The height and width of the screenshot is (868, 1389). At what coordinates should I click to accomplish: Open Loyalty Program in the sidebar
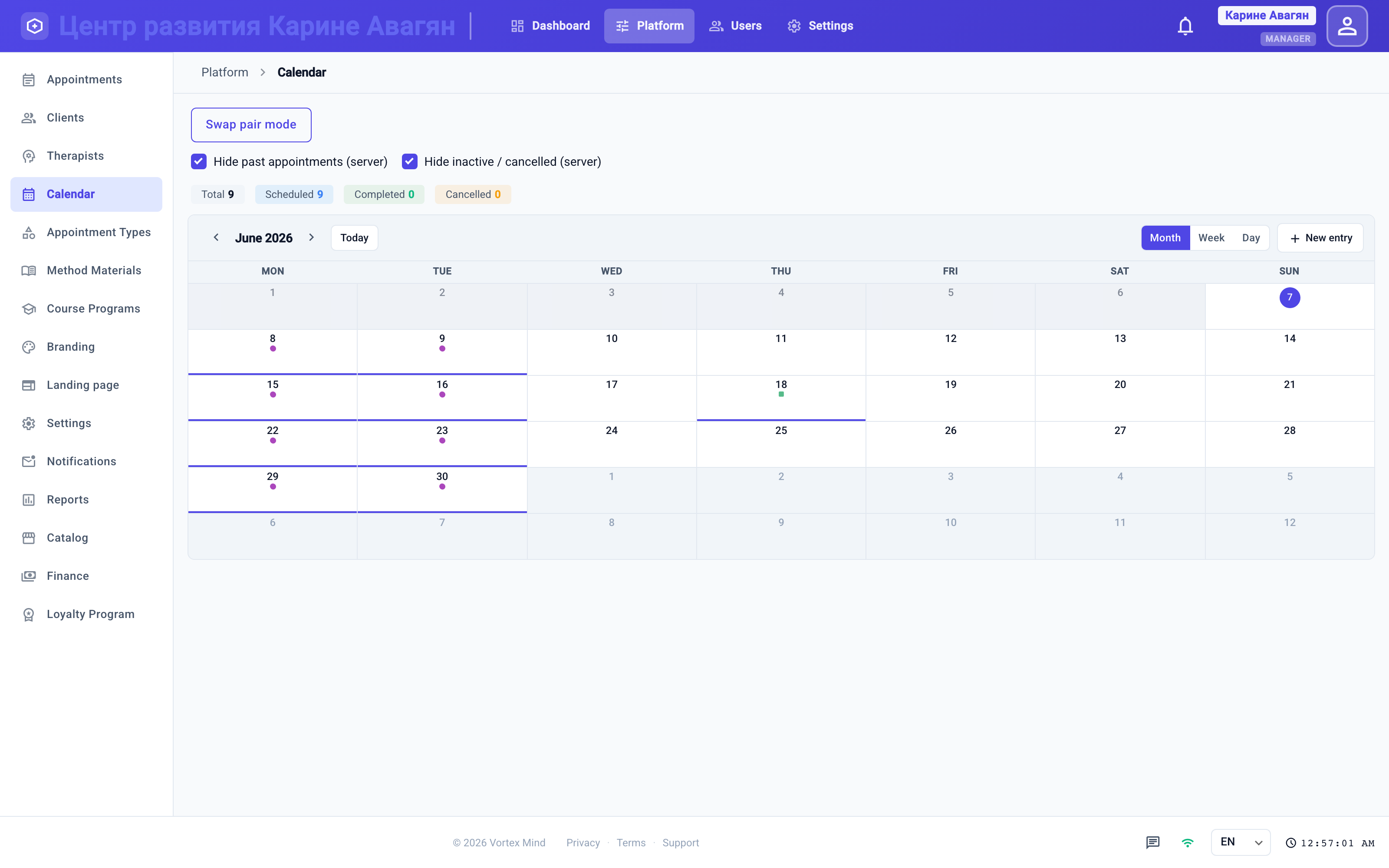tap(86, 614)
